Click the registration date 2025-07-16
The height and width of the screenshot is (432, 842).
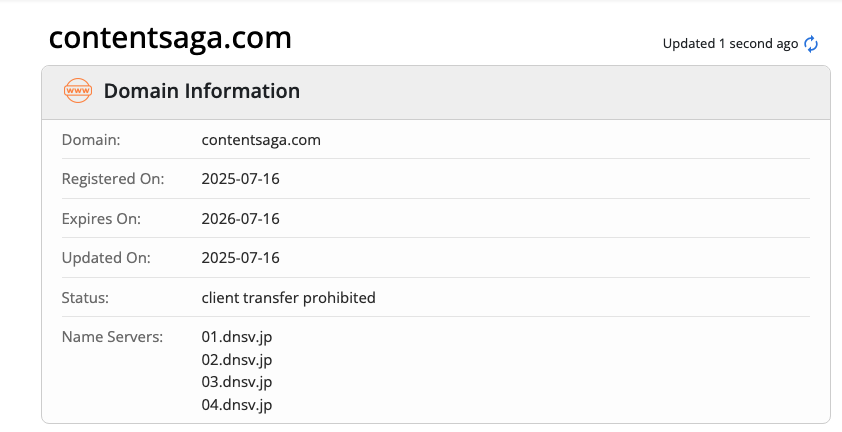[x=240, y=179]
